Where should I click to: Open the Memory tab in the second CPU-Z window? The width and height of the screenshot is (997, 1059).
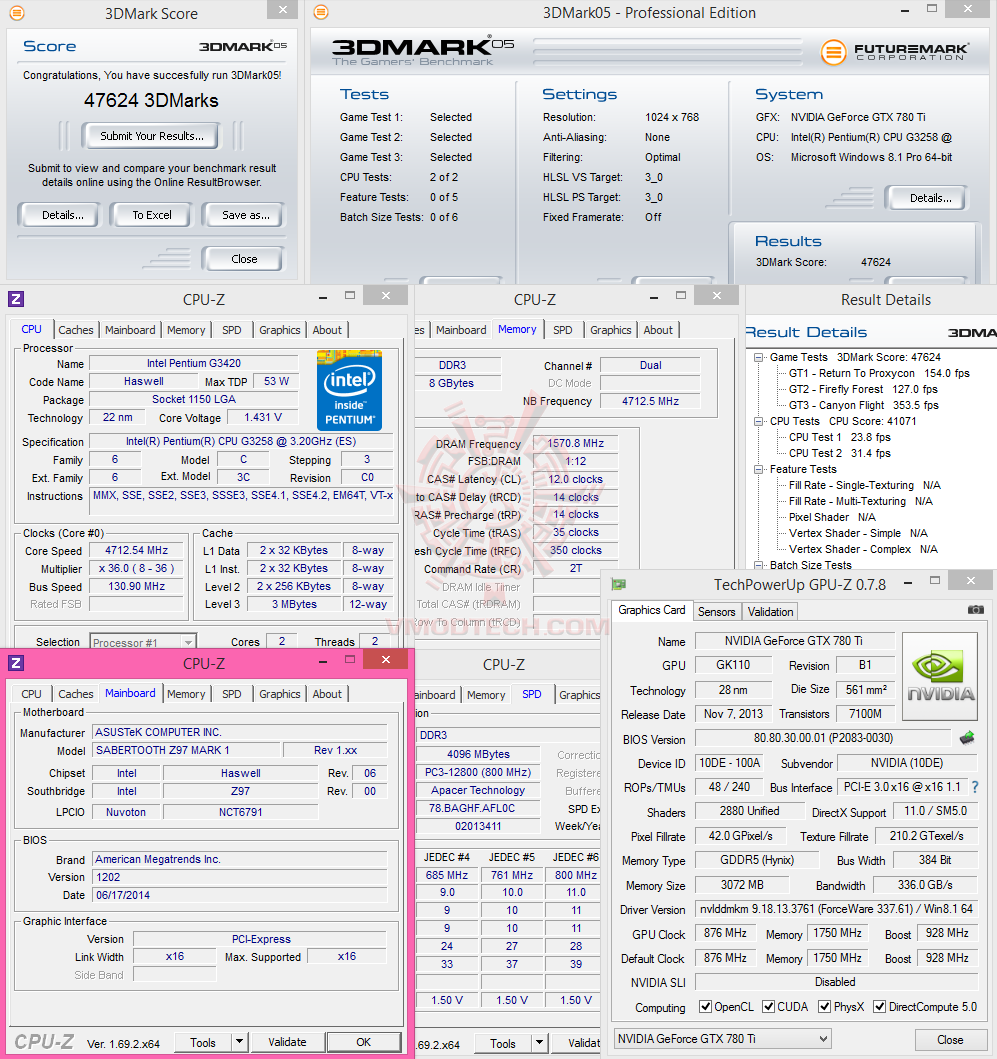(x=517, y=329)
